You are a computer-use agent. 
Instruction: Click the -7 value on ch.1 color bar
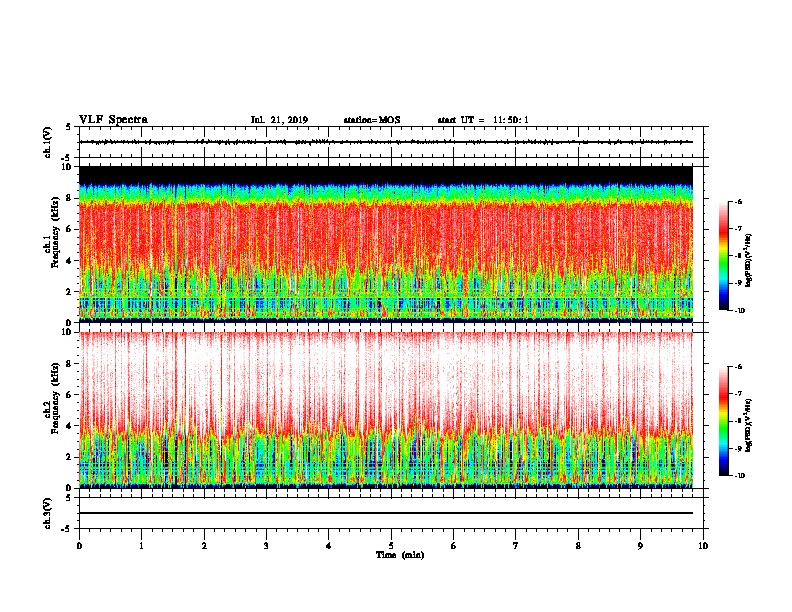(x=738, y=229)
